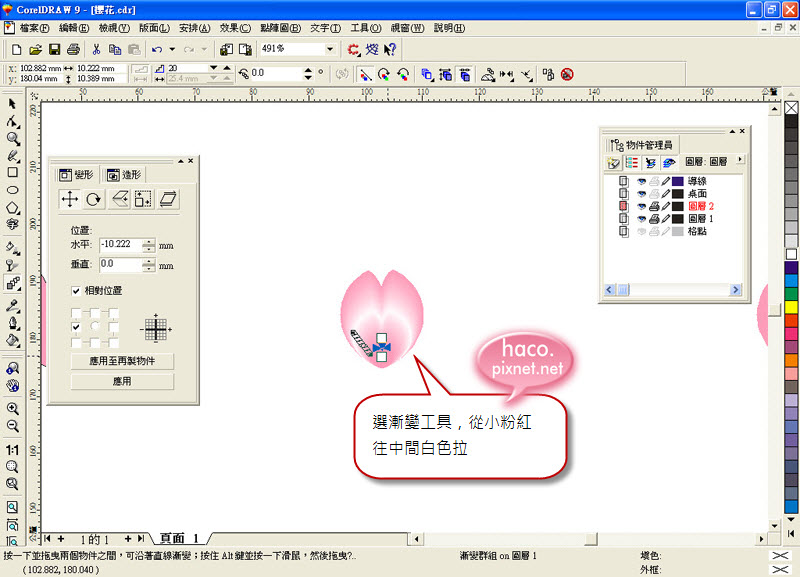800x577 pixels.
Task: Select the Polygon tool
Action: pos(13,208)
